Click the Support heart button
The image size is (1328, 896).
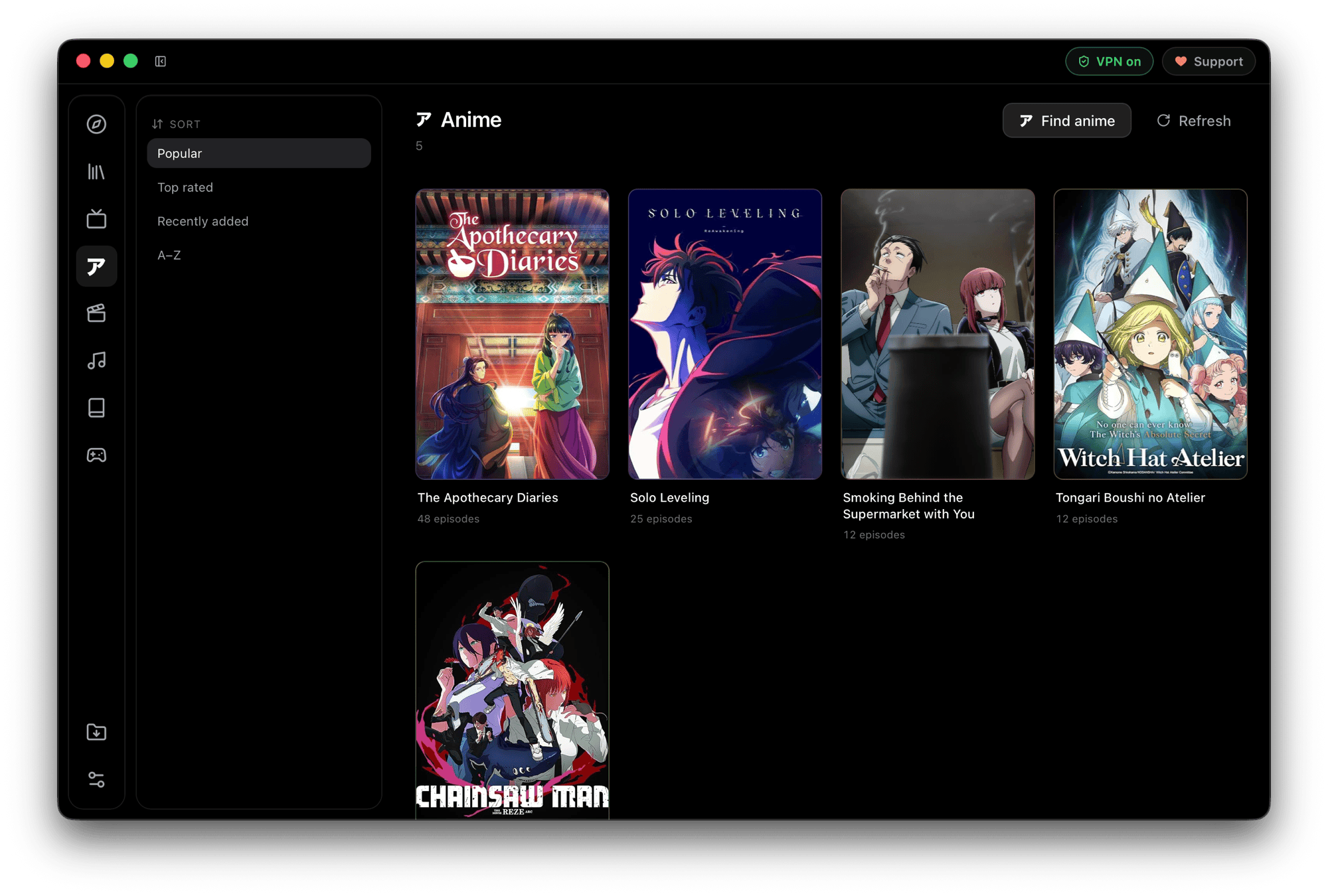[1208, 61]
